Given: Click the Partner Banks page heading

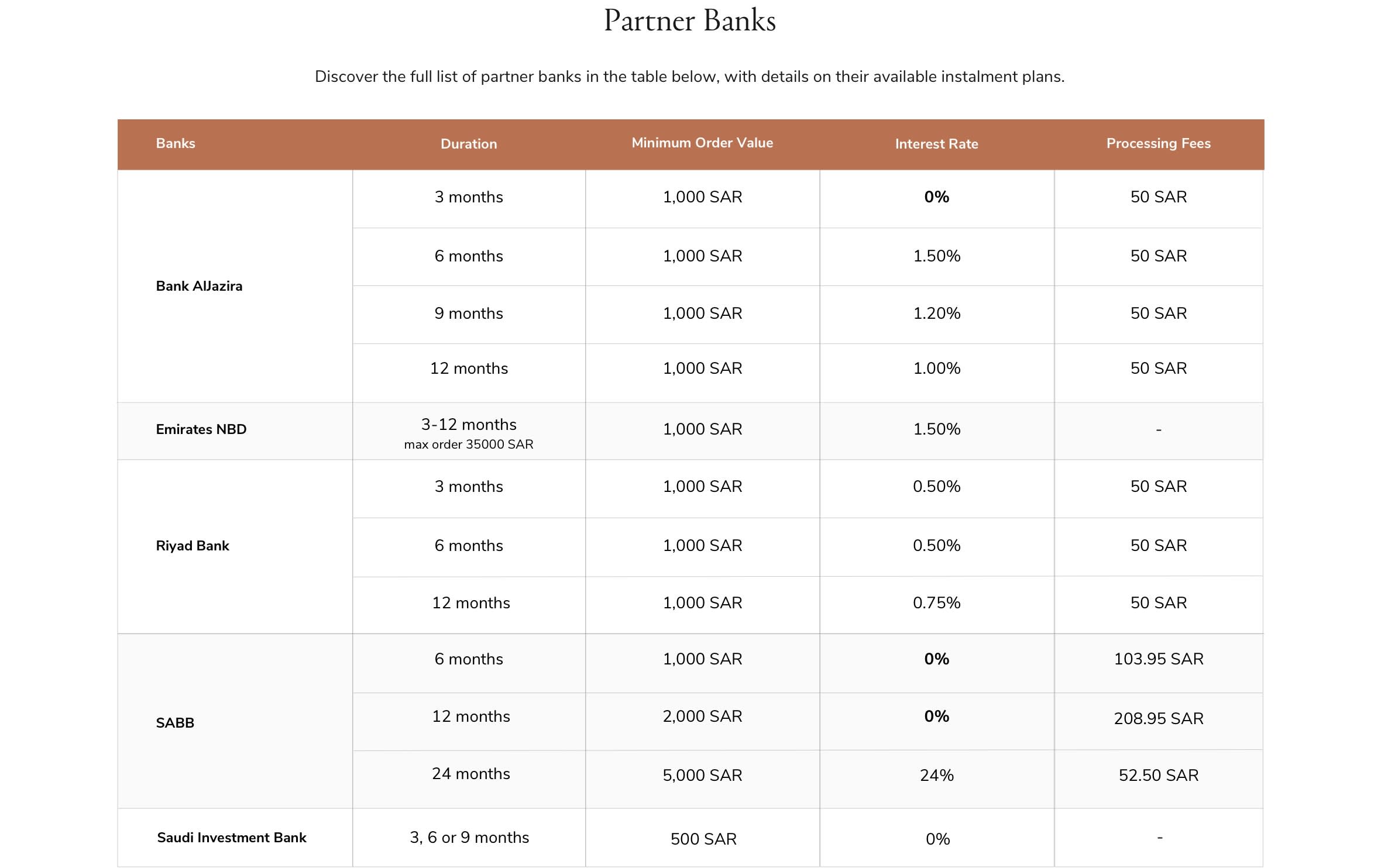Looking at the screenshot, I should point(690,21).
